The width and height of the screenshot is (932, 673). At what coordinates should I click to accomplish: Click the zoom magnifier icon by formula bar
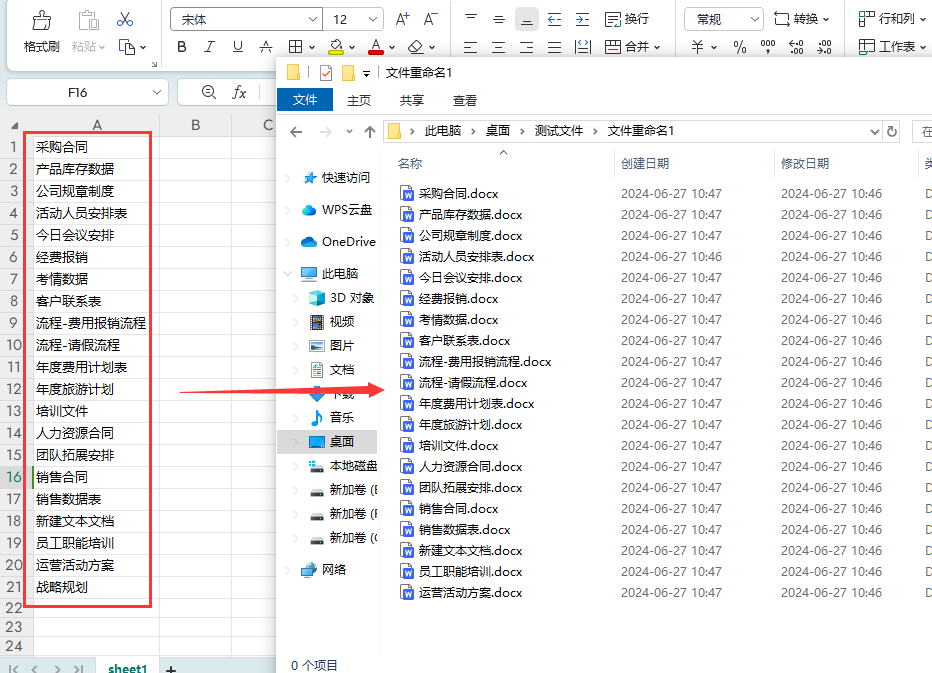[x=209, y=92]
